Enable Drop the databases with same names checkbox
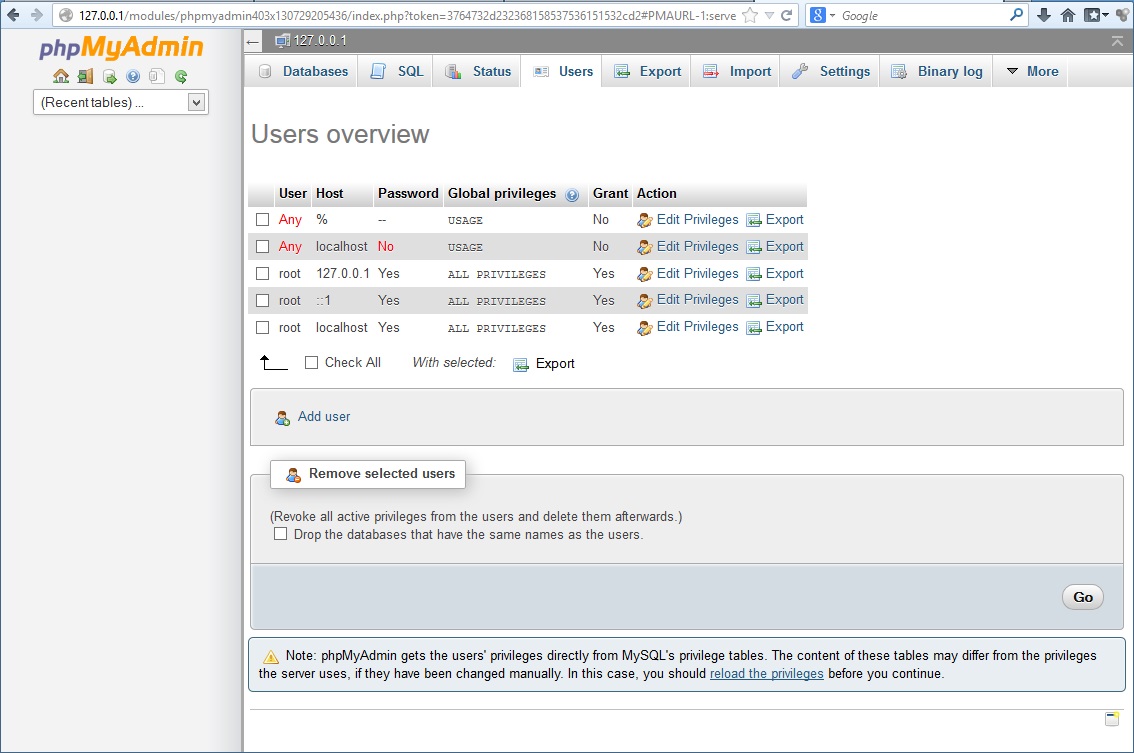Screen dimensions: 1134x753 (281, 535)
